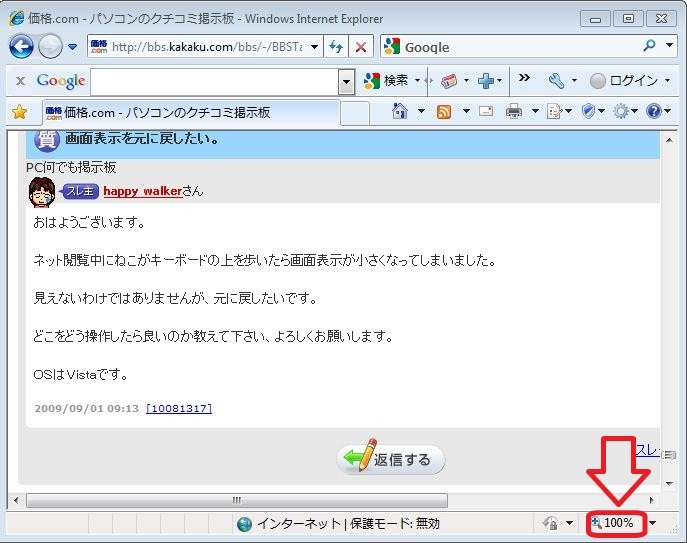Click the status bar privacy lock icon
The height and width of the screenshot is (543, 687).
(550, 523)
